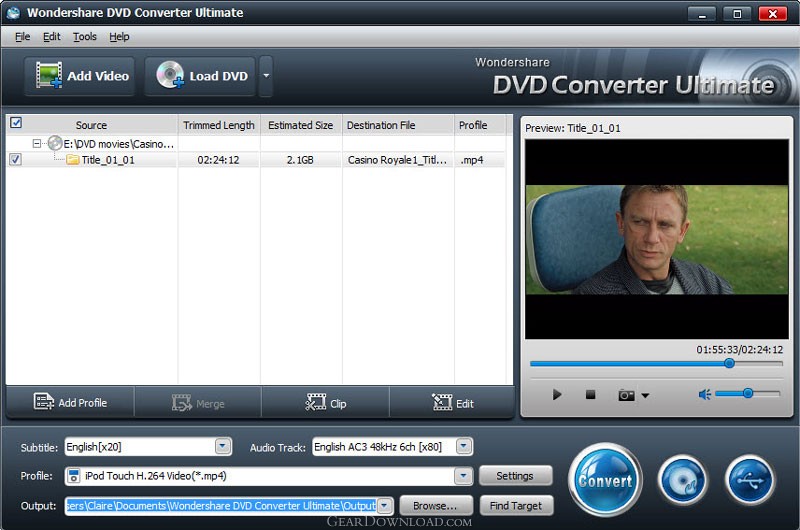Image resolution: width=800 pixels, height=530 pixels.
Task: Open the snapshot options dropdown arrow
Action: tap(645, 395)
